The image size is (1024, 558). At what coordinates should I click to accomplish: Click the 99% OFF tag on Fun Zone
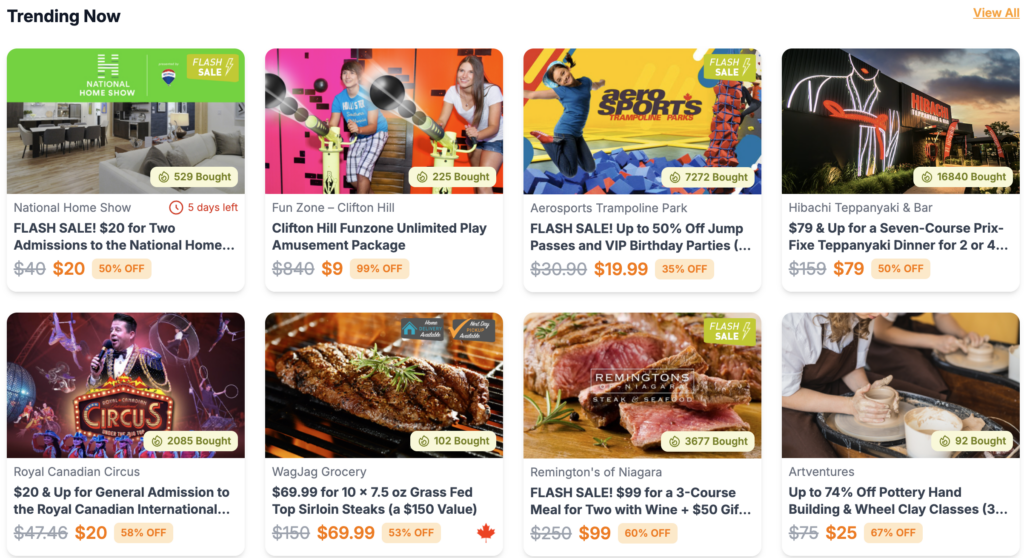pos(379,269)
